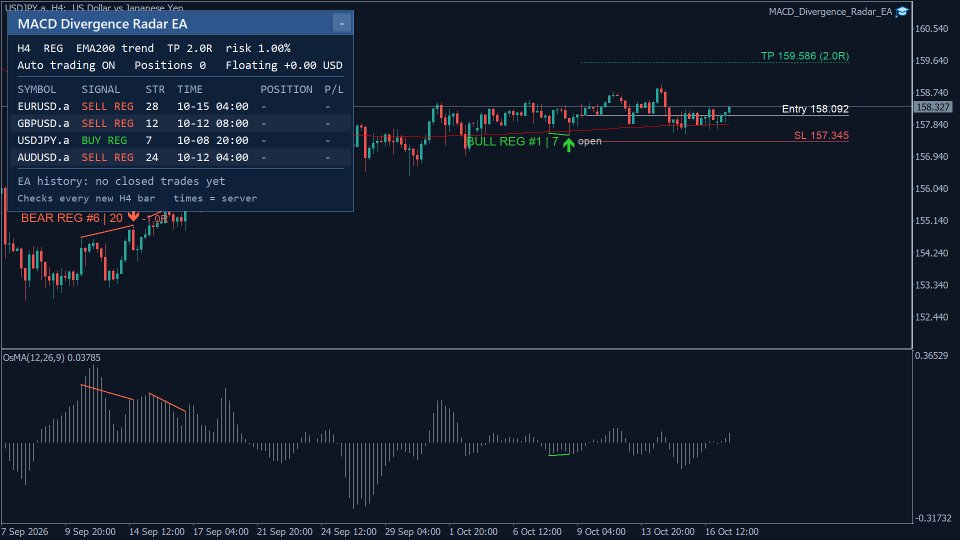Click the SELL REG signal for AUDUSD.a
The image size is (960, 540).
point(107,157)
